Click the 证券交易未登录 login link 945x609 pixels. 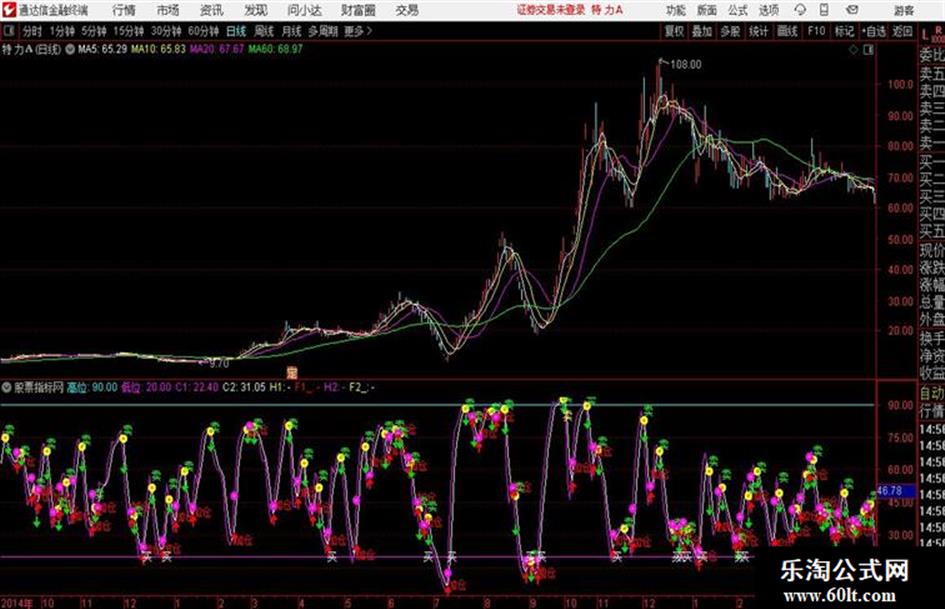point(551,10)
